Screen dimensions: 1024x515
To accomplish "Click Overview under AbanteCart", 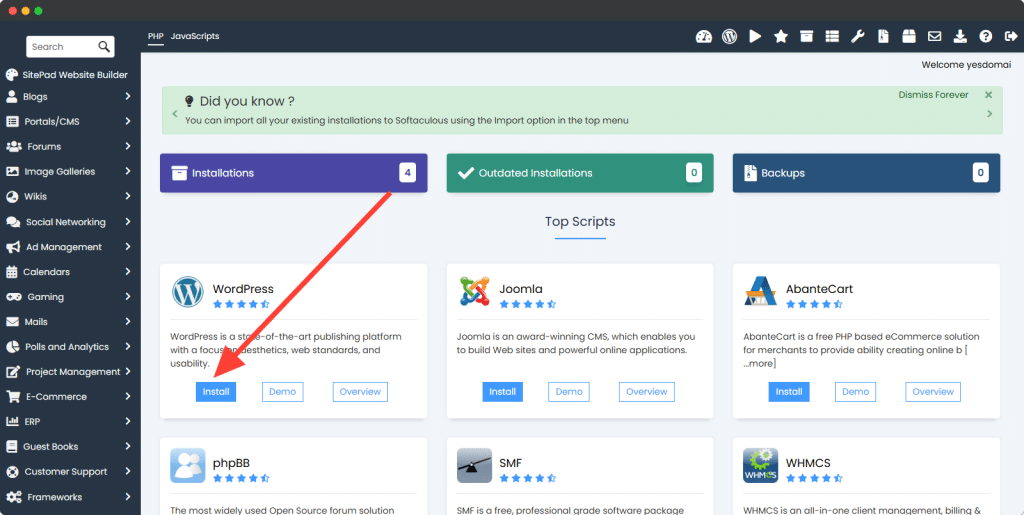I will (x=933, y=392).
